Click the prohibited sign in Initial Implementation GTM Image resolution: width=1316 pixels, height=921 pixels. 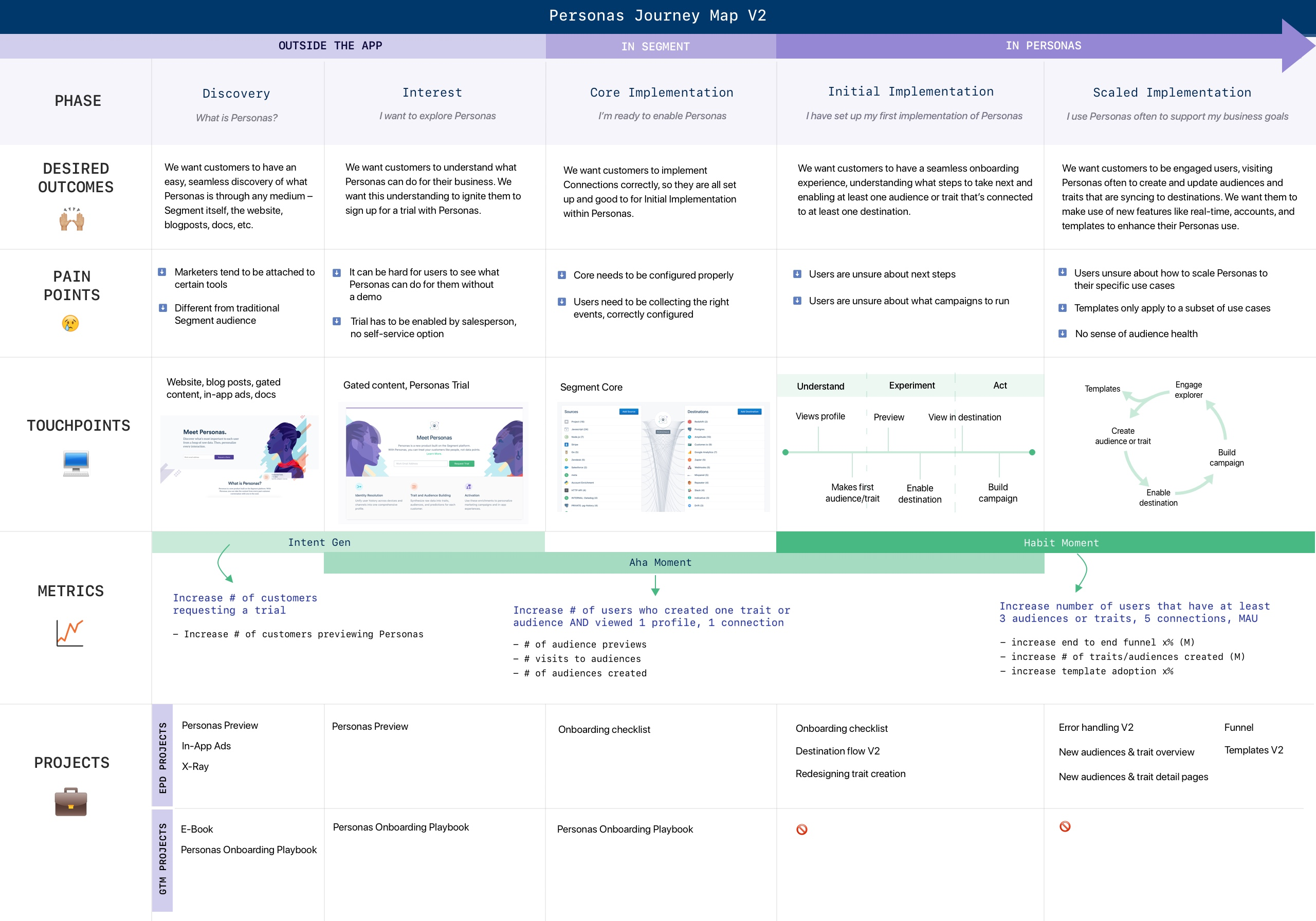point(802,830)
